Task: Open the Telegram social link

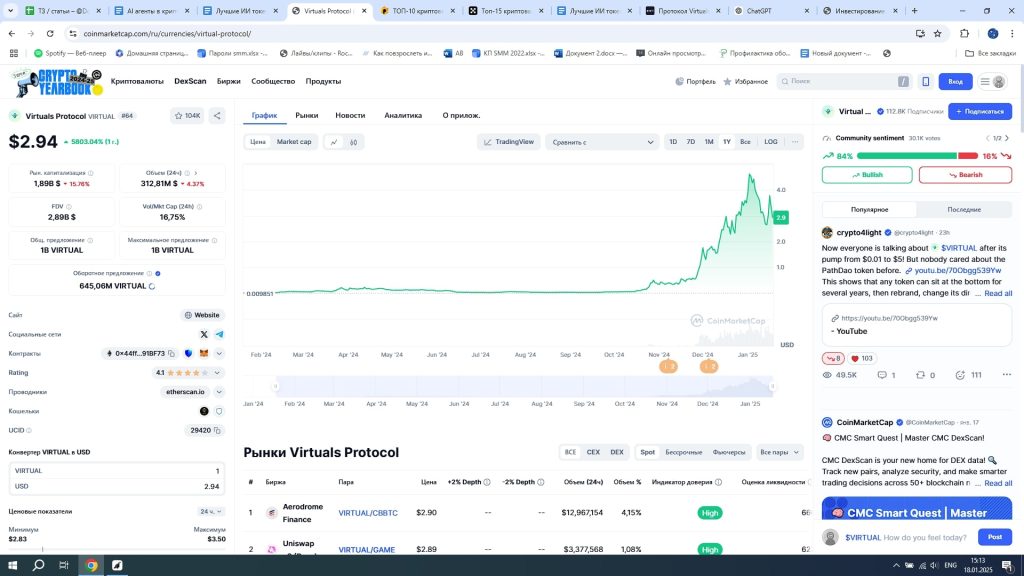Action: [x=219, y=334]
